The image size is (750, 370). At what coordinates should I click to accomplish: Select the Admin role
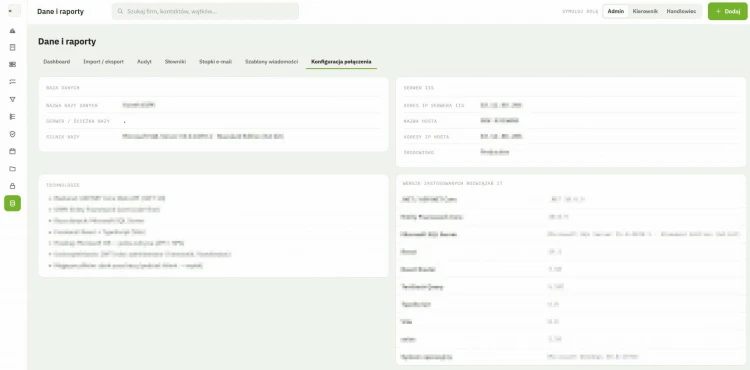tap(616, 11)
